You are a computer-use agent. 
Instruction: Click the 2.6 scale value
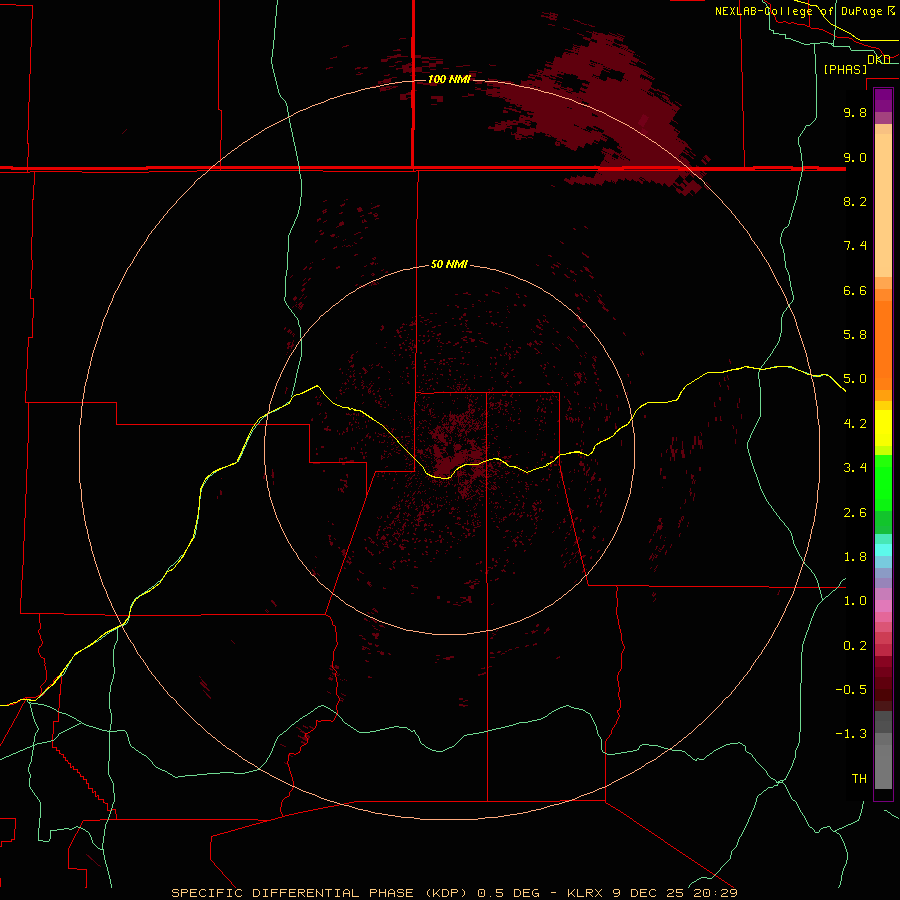855,513
